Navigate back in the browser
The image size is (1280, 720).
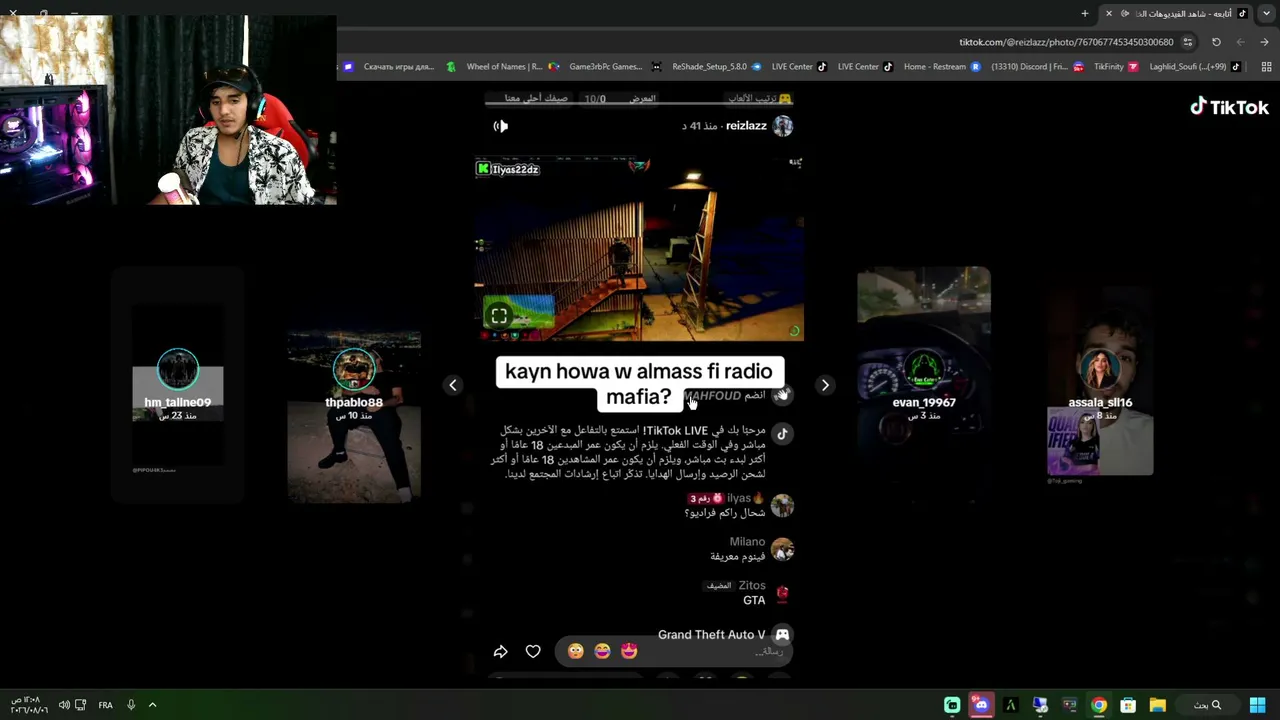pos(1265,42)
